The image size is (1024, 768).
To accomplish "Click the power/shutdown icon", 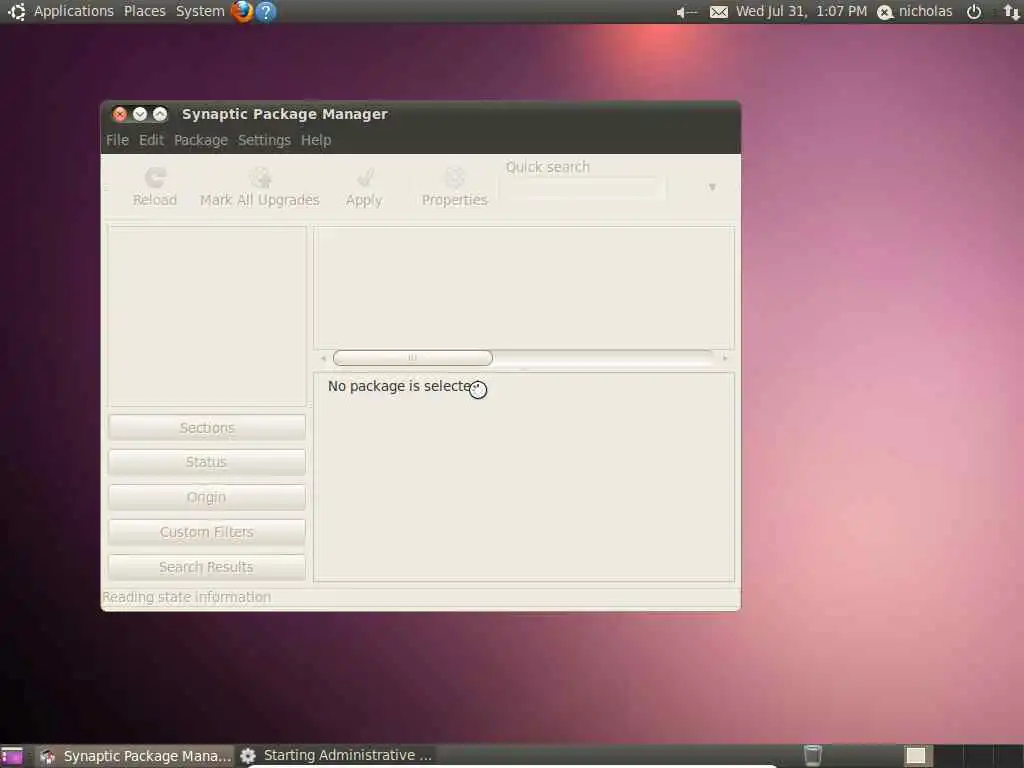I will (974, 12).
